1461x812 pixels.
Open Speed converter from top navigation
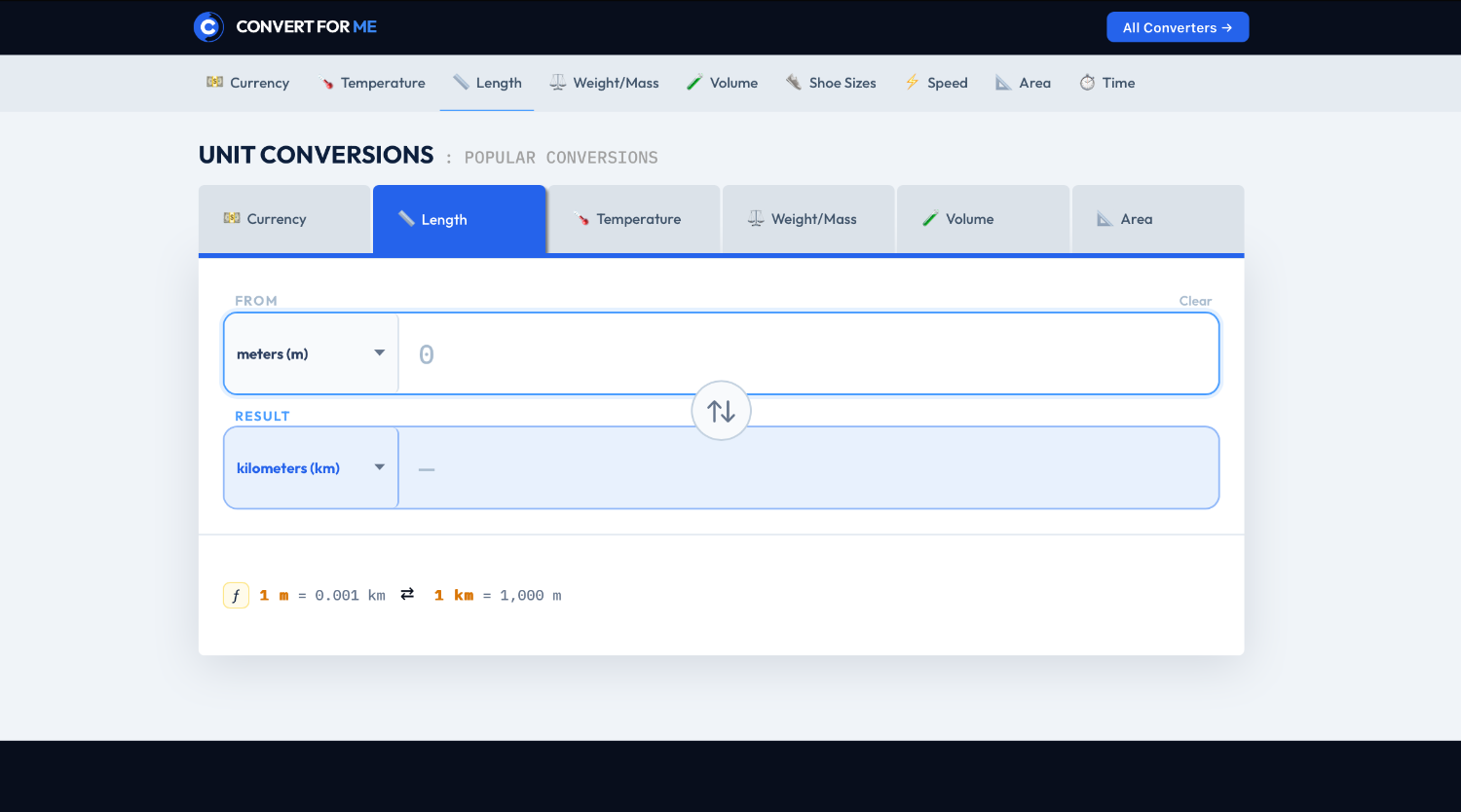point(936,83)
